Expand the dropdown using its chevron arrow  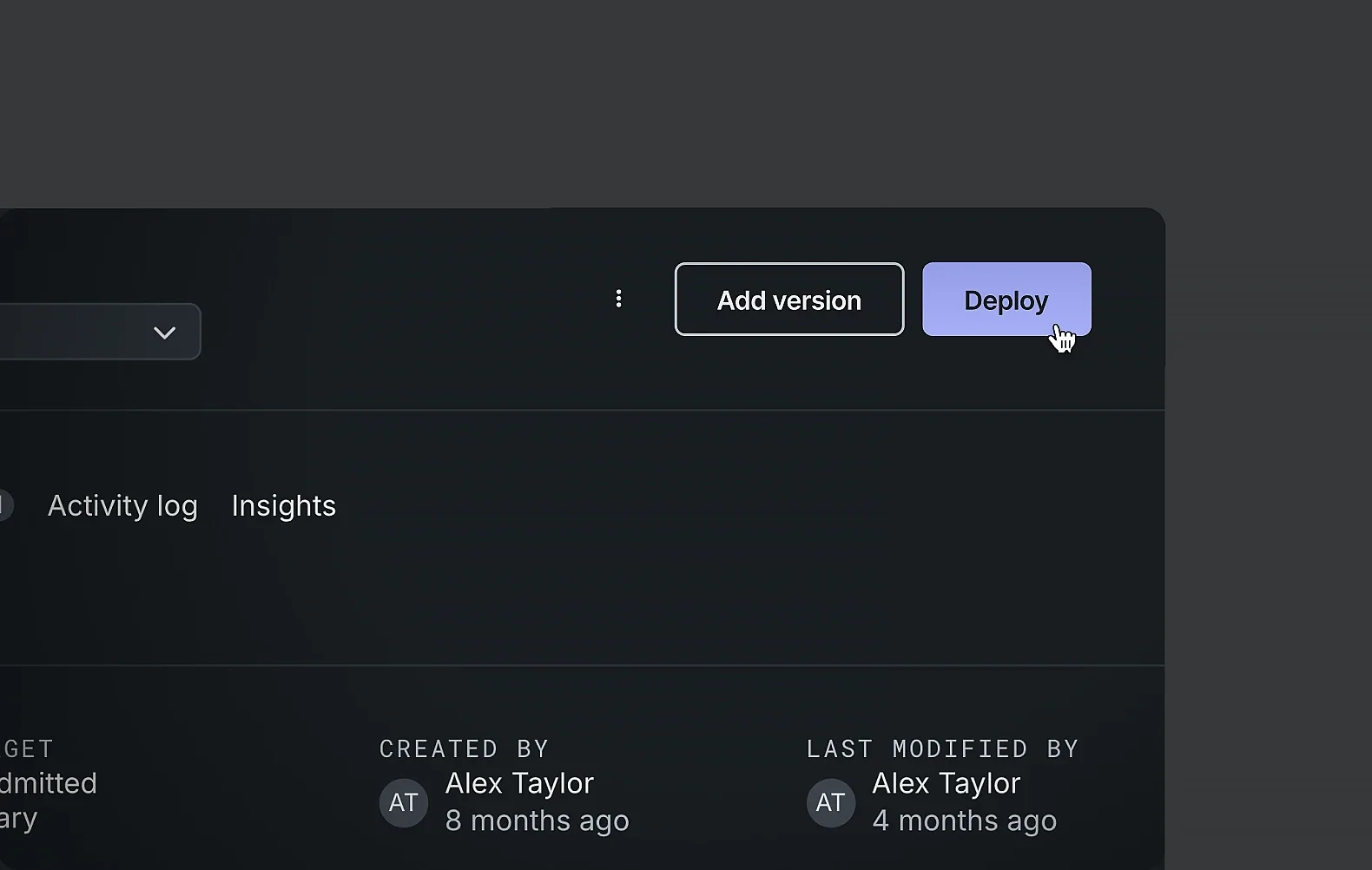[x=164, y=333]
